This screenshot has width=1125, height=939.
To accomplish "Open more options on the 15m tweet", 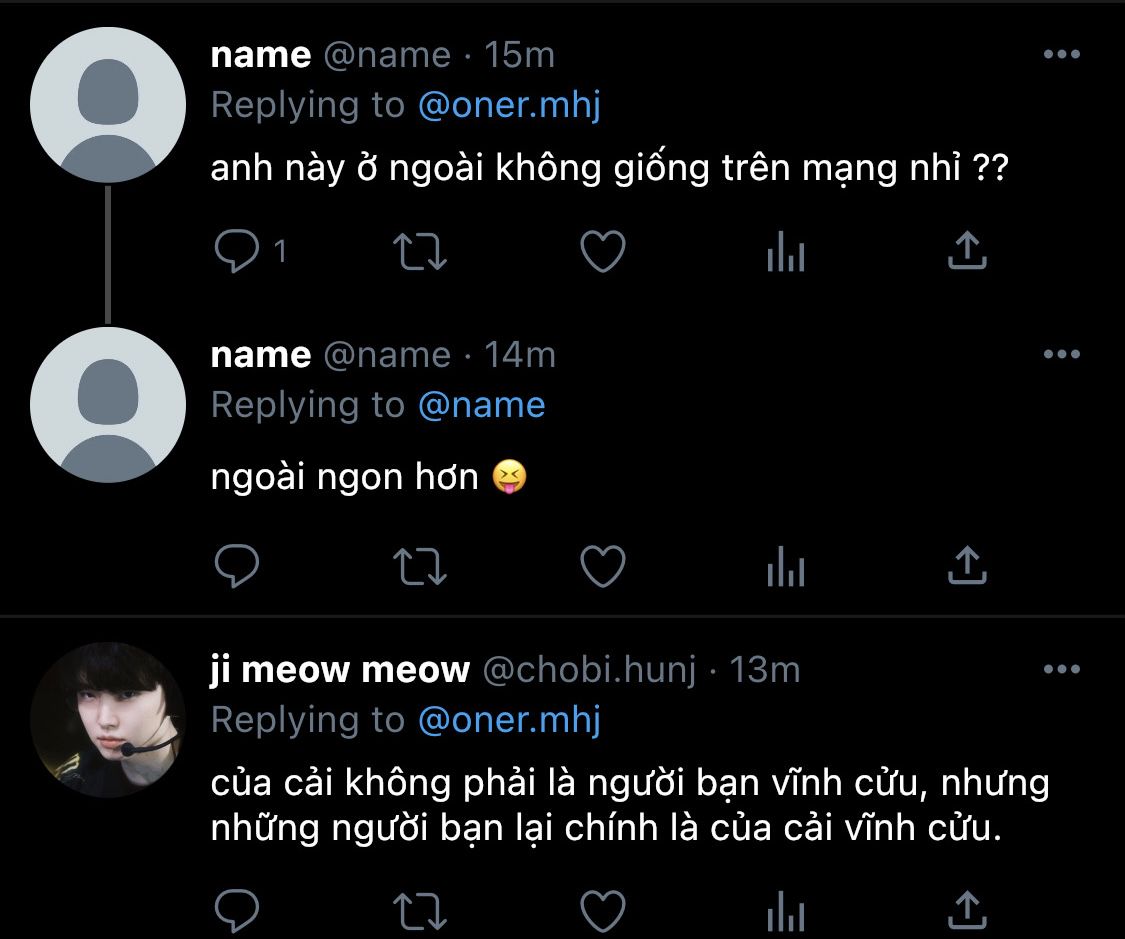I will 1061,55.
